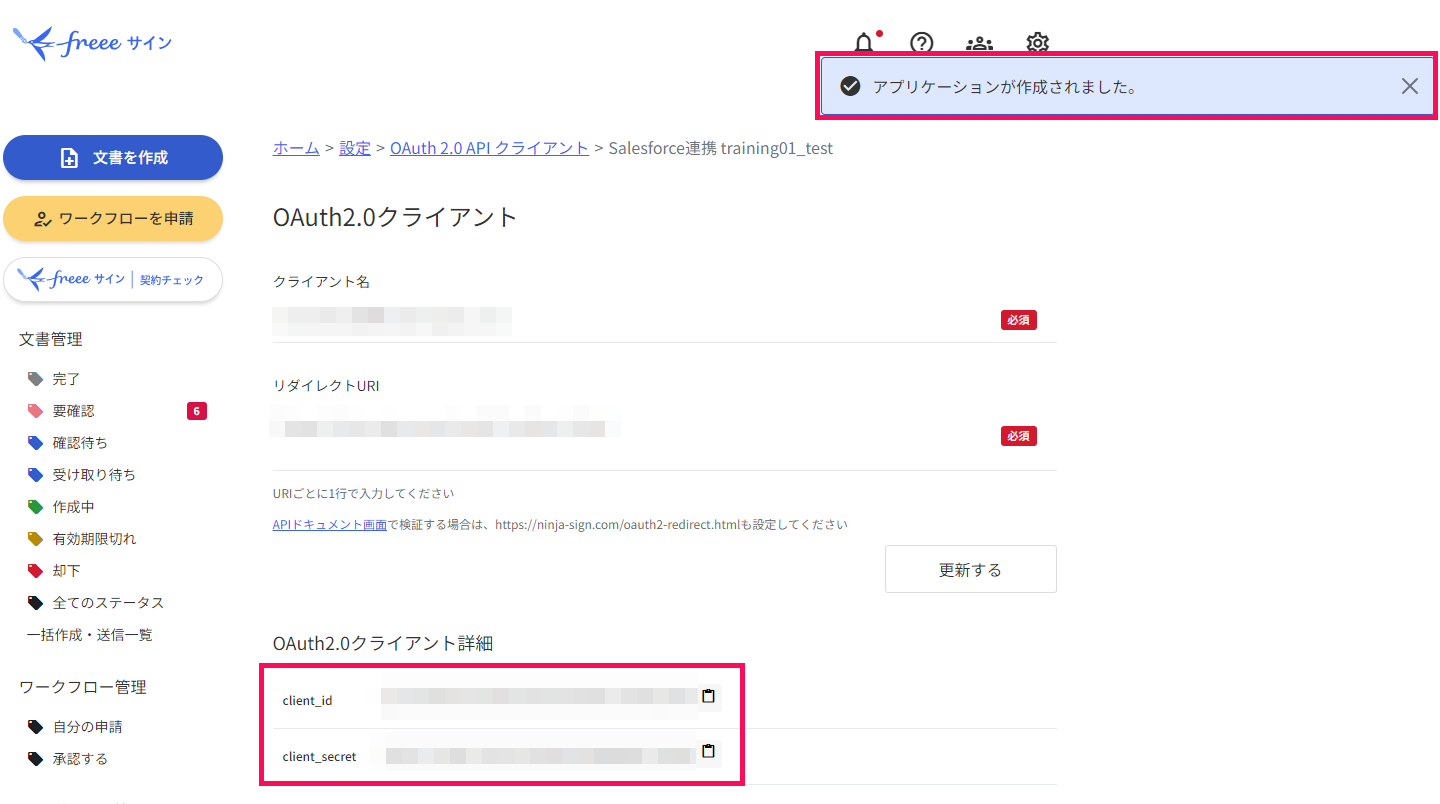Open the notifications bell icon
The width and height of the screenshot is (1440, 804).
[865, 43]
